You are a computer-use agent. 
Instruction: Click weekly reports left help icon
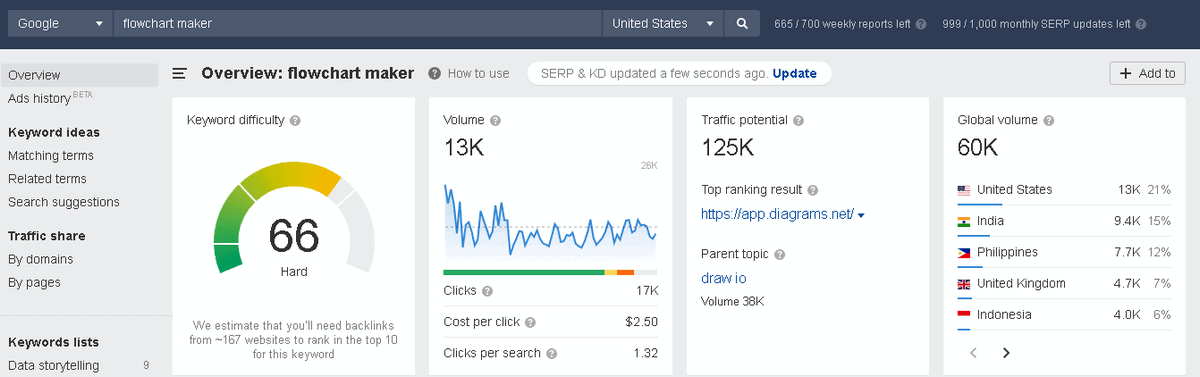point(921,24)
